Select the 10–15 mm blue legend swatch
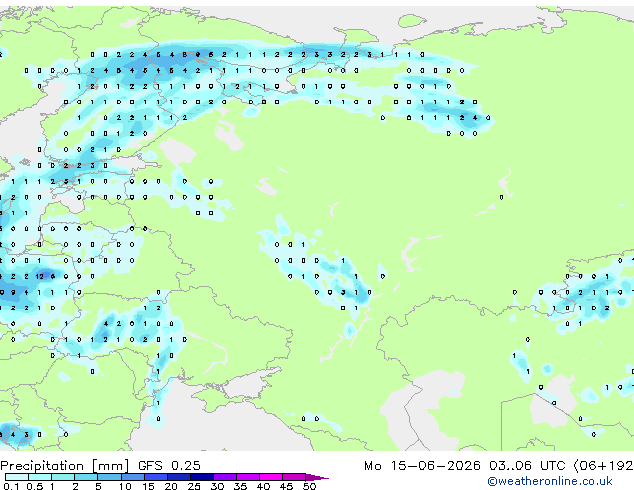 click(x=133, y=477)
